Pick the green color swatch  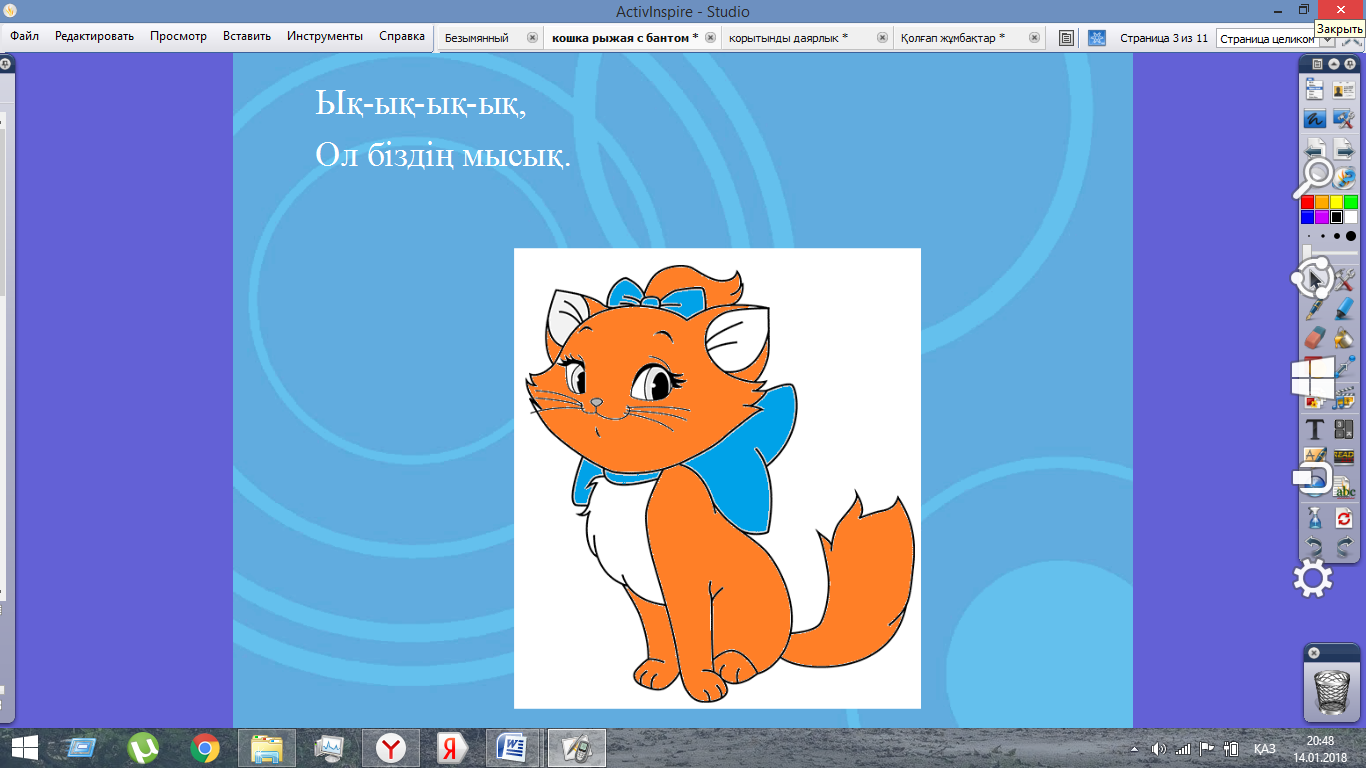[x=1351, y=202]
